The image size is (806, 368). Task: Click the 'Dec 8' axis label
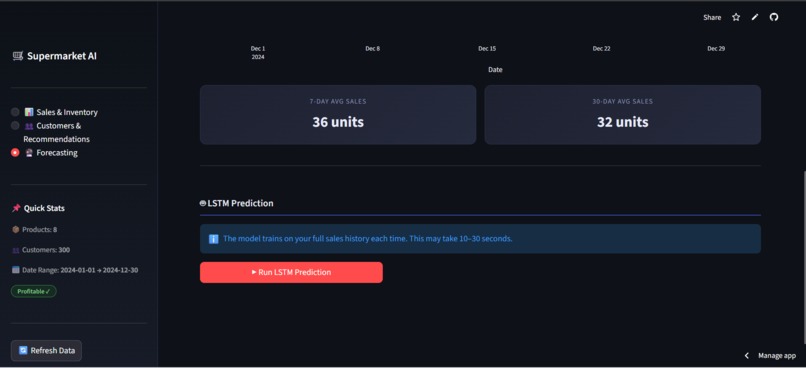point(373,48)
